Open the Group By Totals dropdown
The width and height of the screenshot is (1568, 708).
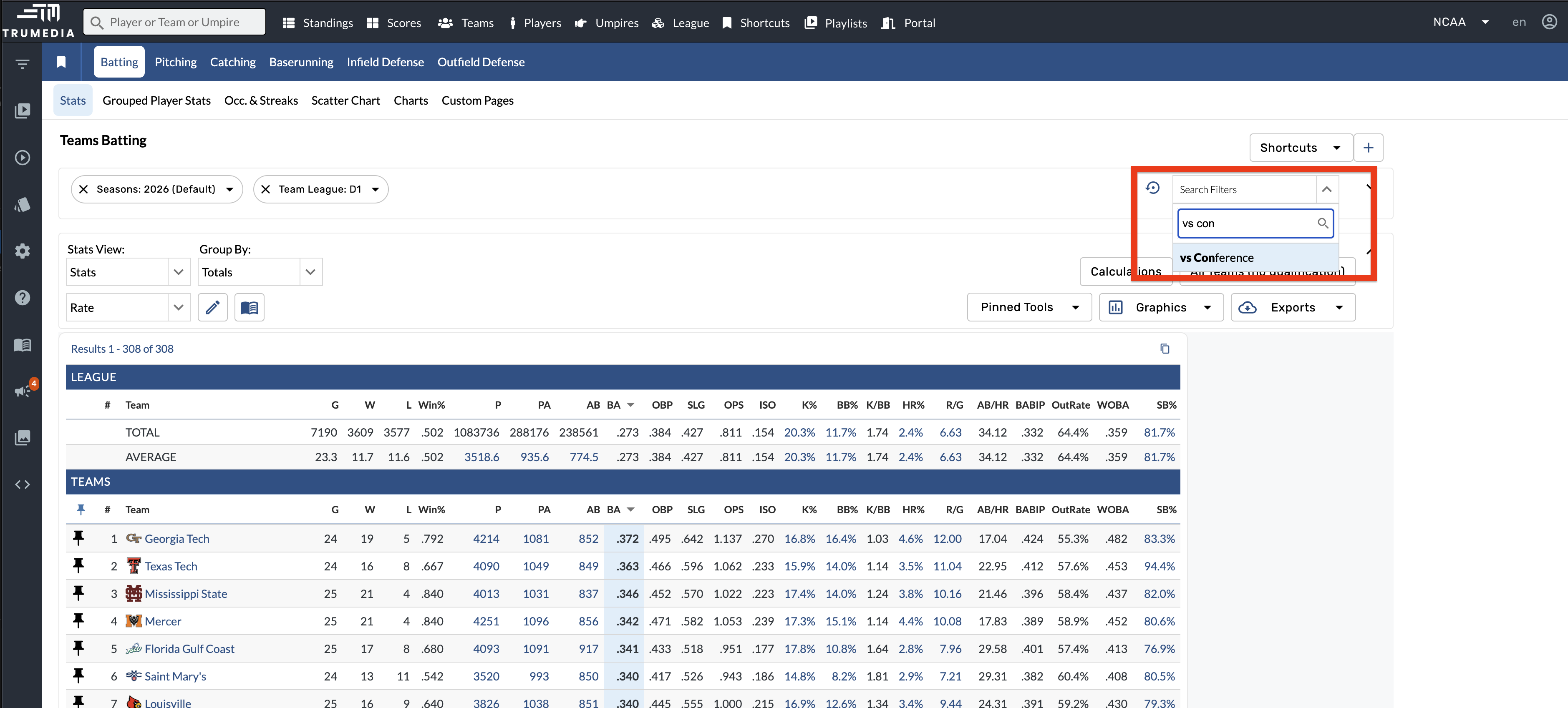pyautogui.click(x=260, y=272)
